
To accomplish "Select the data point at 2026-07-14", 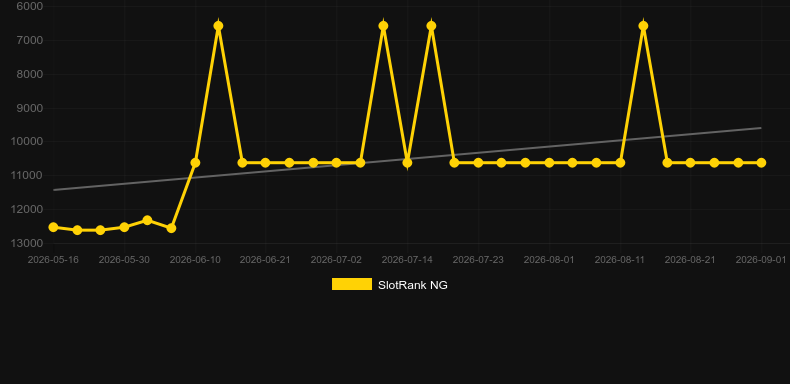I will coord(408,163).
